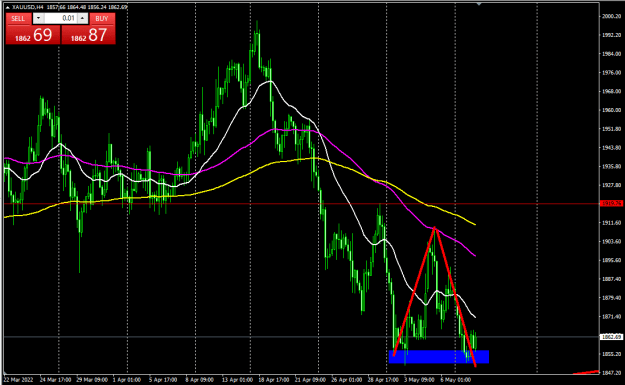Click the 1935.80 price axis label
The image size is (625, 385).
point(611,167)
